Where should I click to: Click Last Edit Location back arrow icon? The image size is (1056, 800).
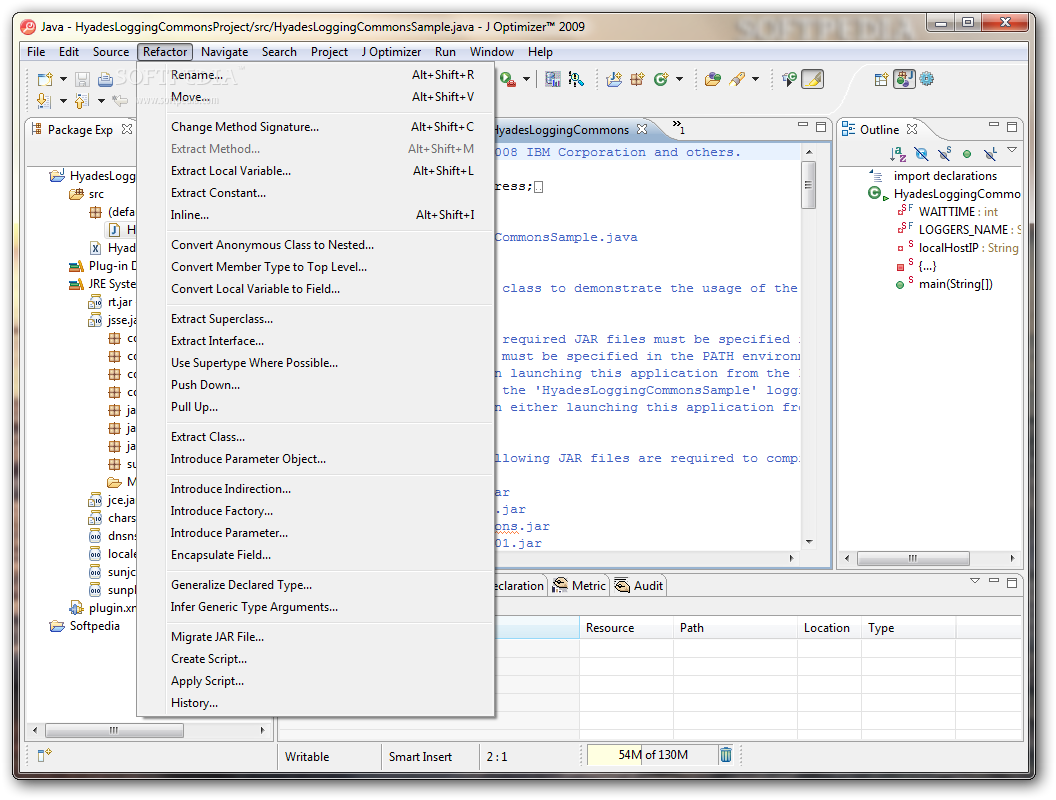(121, 101)
